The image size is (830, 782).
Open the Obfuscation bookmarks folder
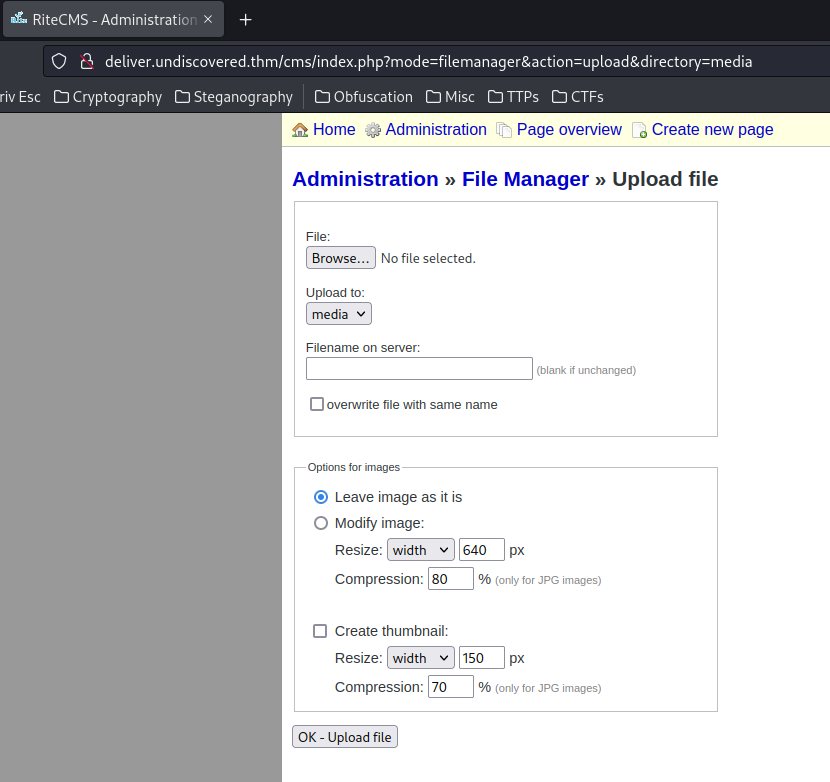[363, 97]
